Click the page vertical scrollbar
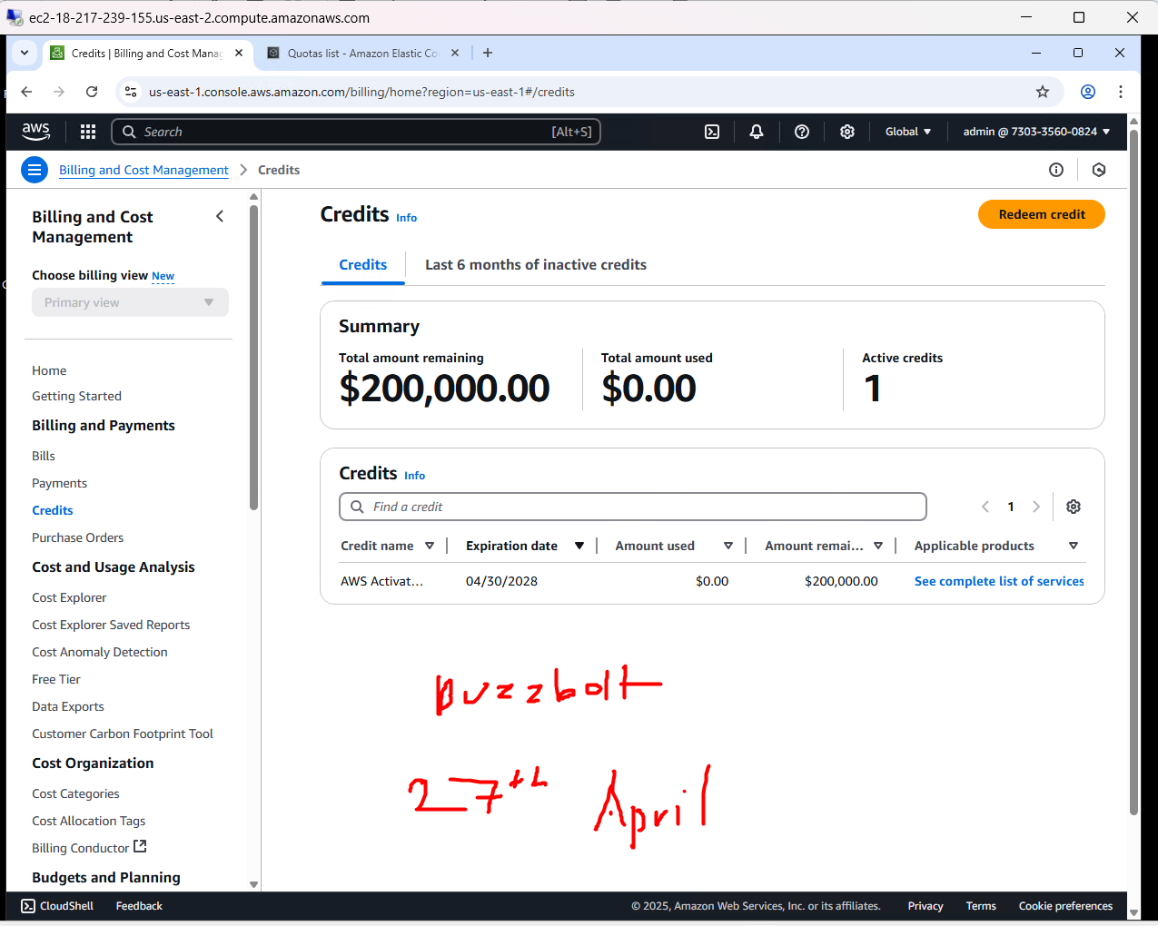1158x926 pixels. (x=1134, y=473)
